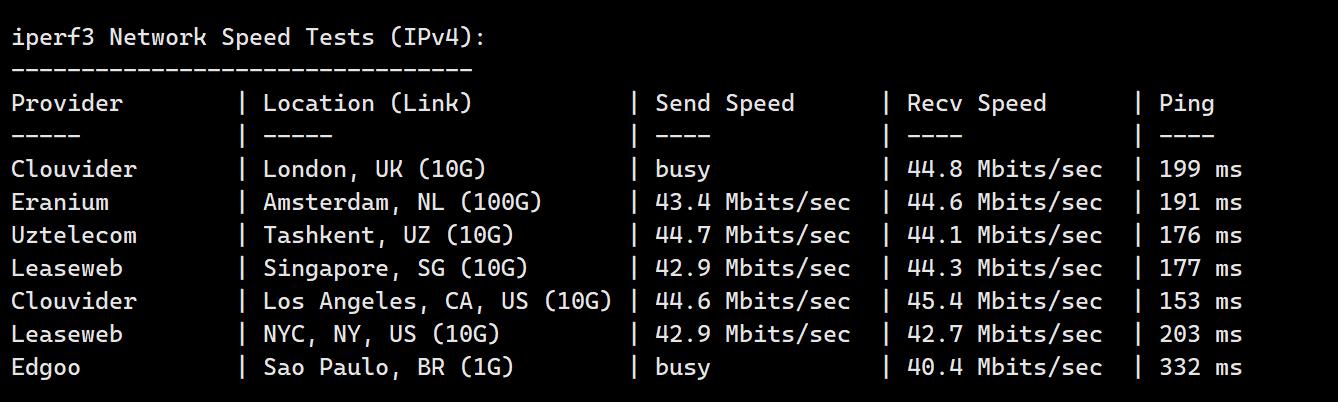The width and height of the screenshot is (1338, 402).
Task: Click the Singapore, SG (10G) location
Action: pyautogui.click(x=395, y=269)
